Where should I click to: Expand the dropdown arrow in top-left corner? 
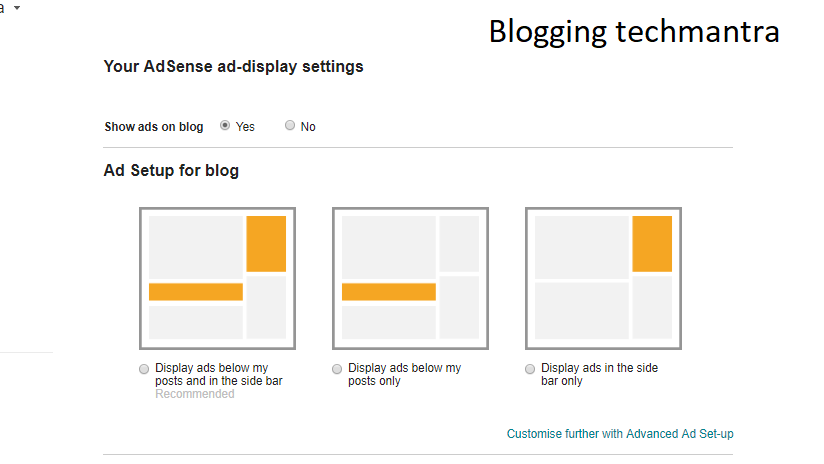(17, 7)
